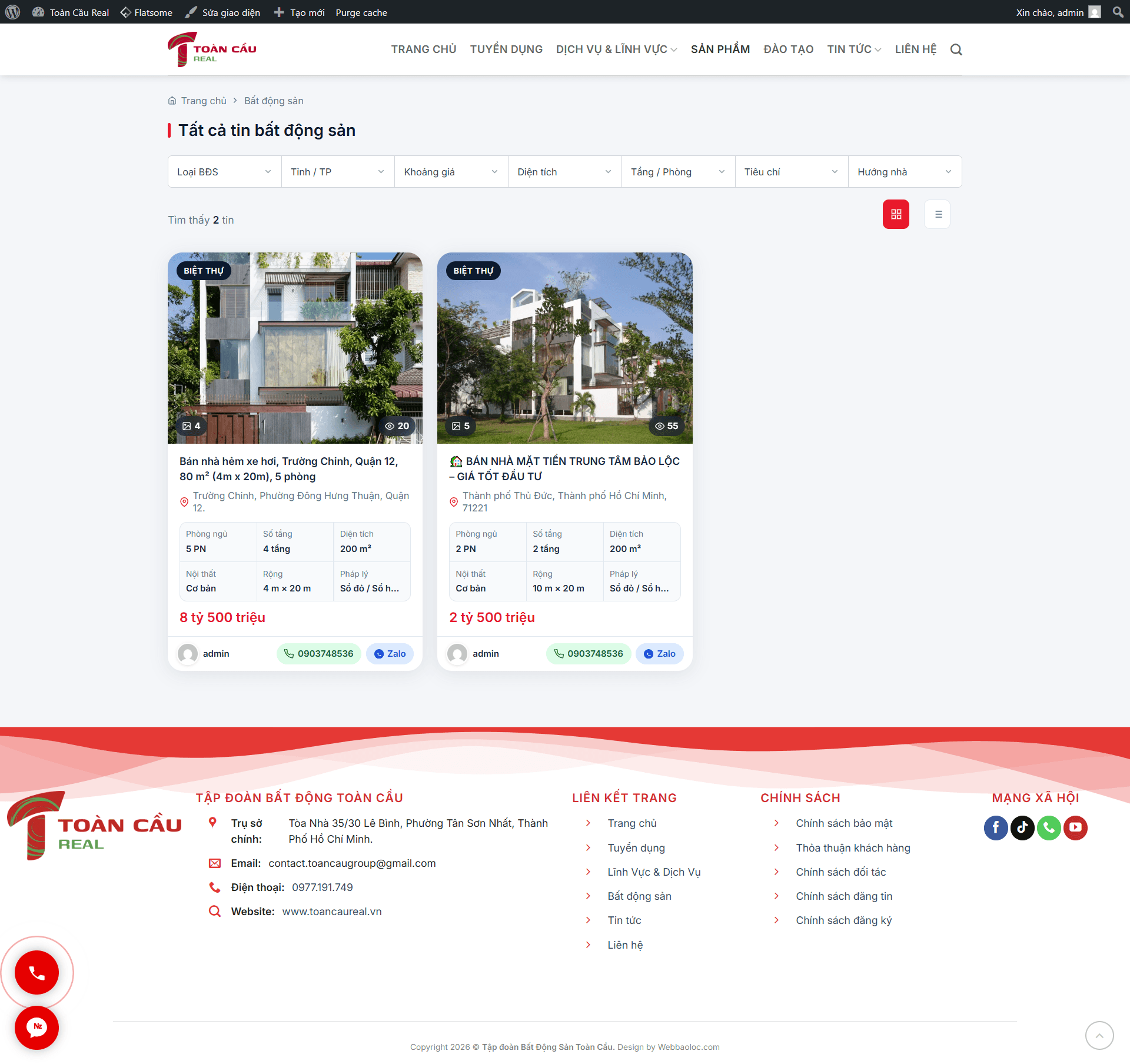The image size is (1130, 1064).
Task: Click Purge cache in admin bar
Action: (x=361, y=12)
